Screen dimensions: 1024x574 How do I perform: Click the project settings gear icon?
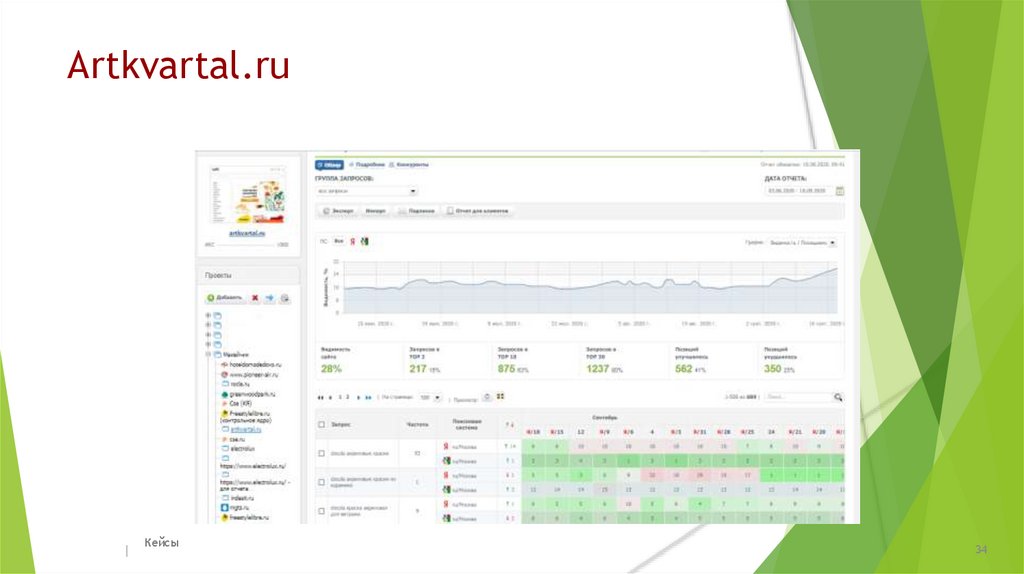(285, 298)
